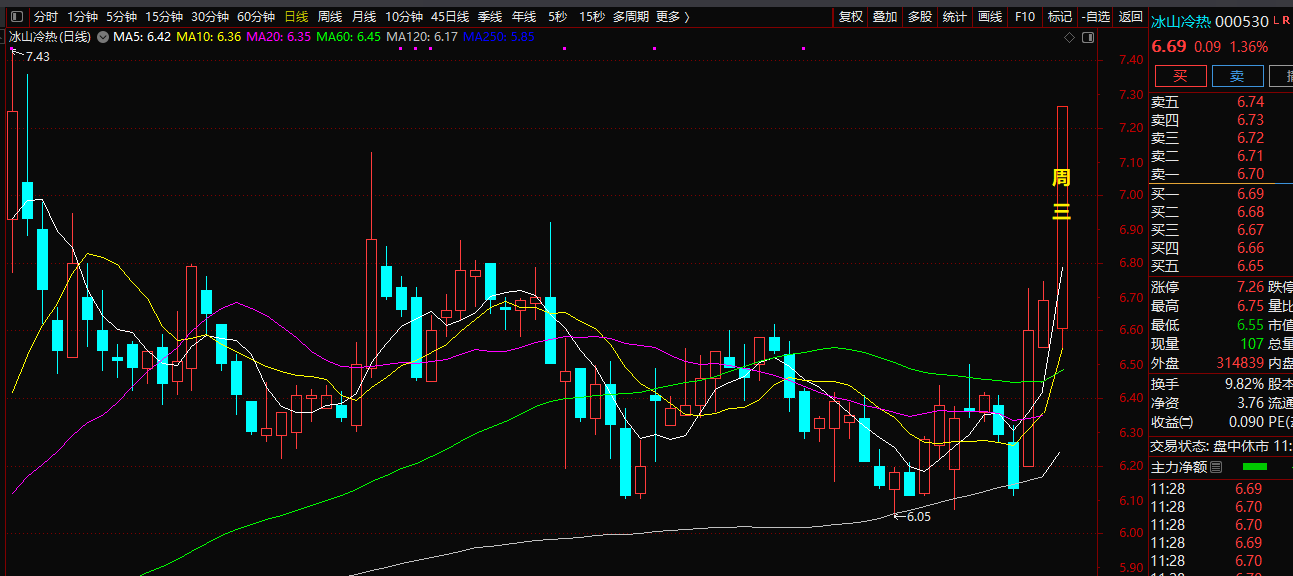
Task: Click the blue MA250: 5.85 label
Action: 498,37
